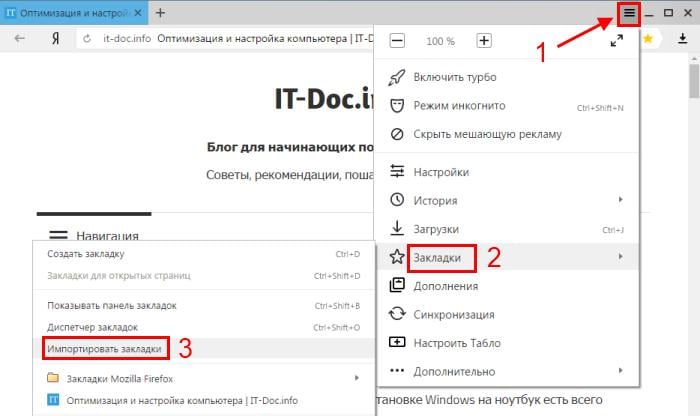
Task: Click the zoom out minus button
Action: [x=397, y=41]
